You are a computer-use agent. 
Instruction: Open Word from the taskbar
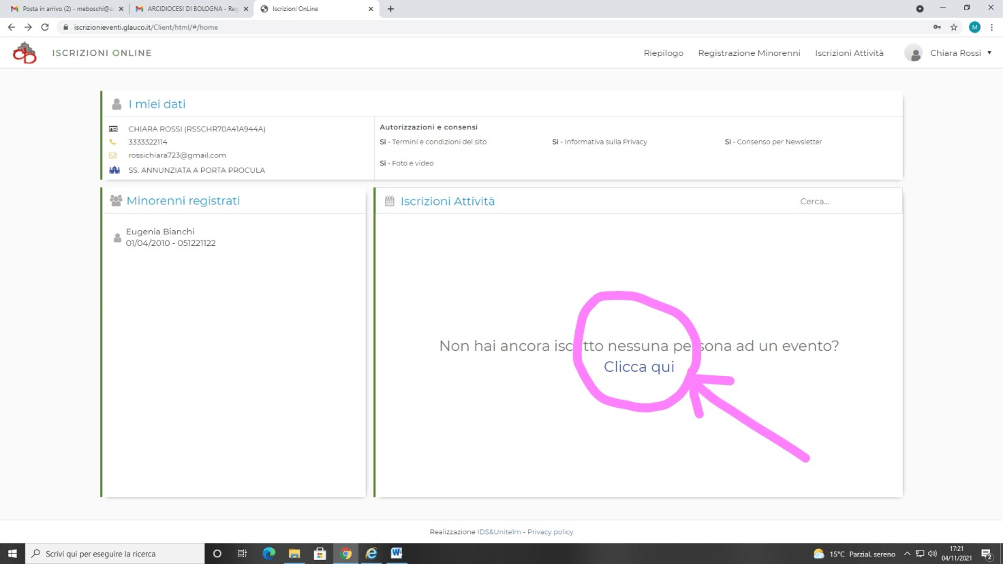click(397, 553)
